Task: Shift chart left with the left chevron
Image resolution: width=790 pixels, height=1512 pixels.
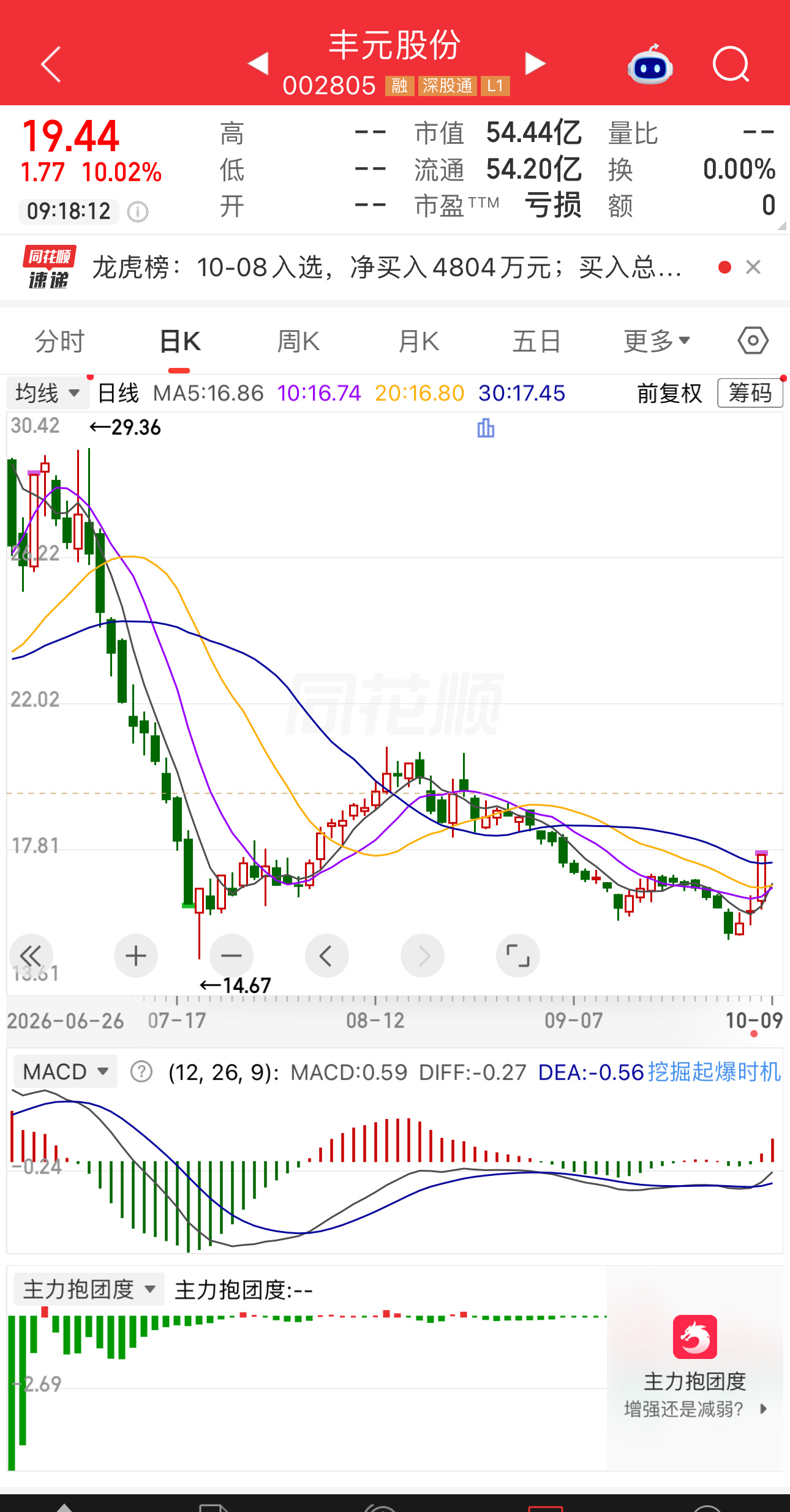Action: (x=327, y=956)
